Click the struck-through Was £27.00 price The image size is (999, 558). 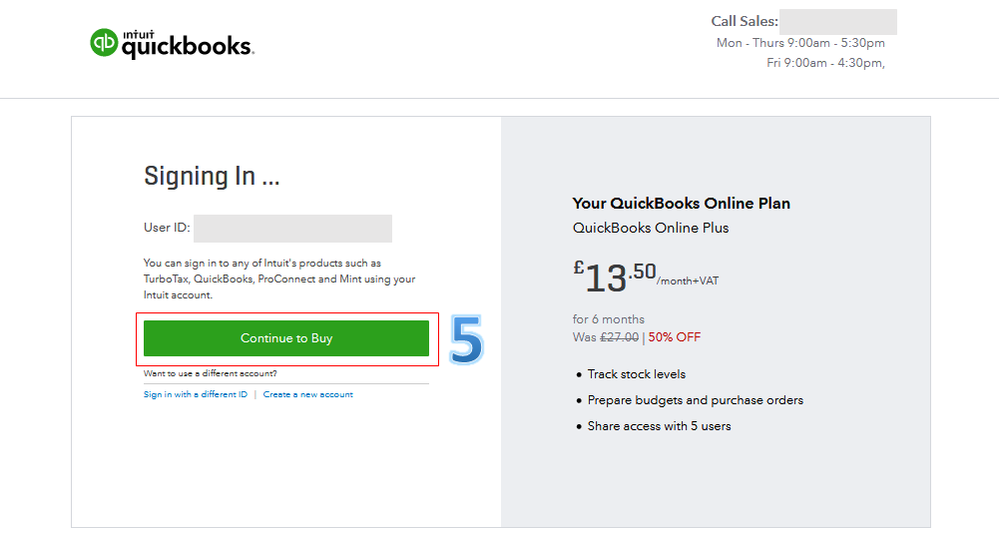point(606,337)
